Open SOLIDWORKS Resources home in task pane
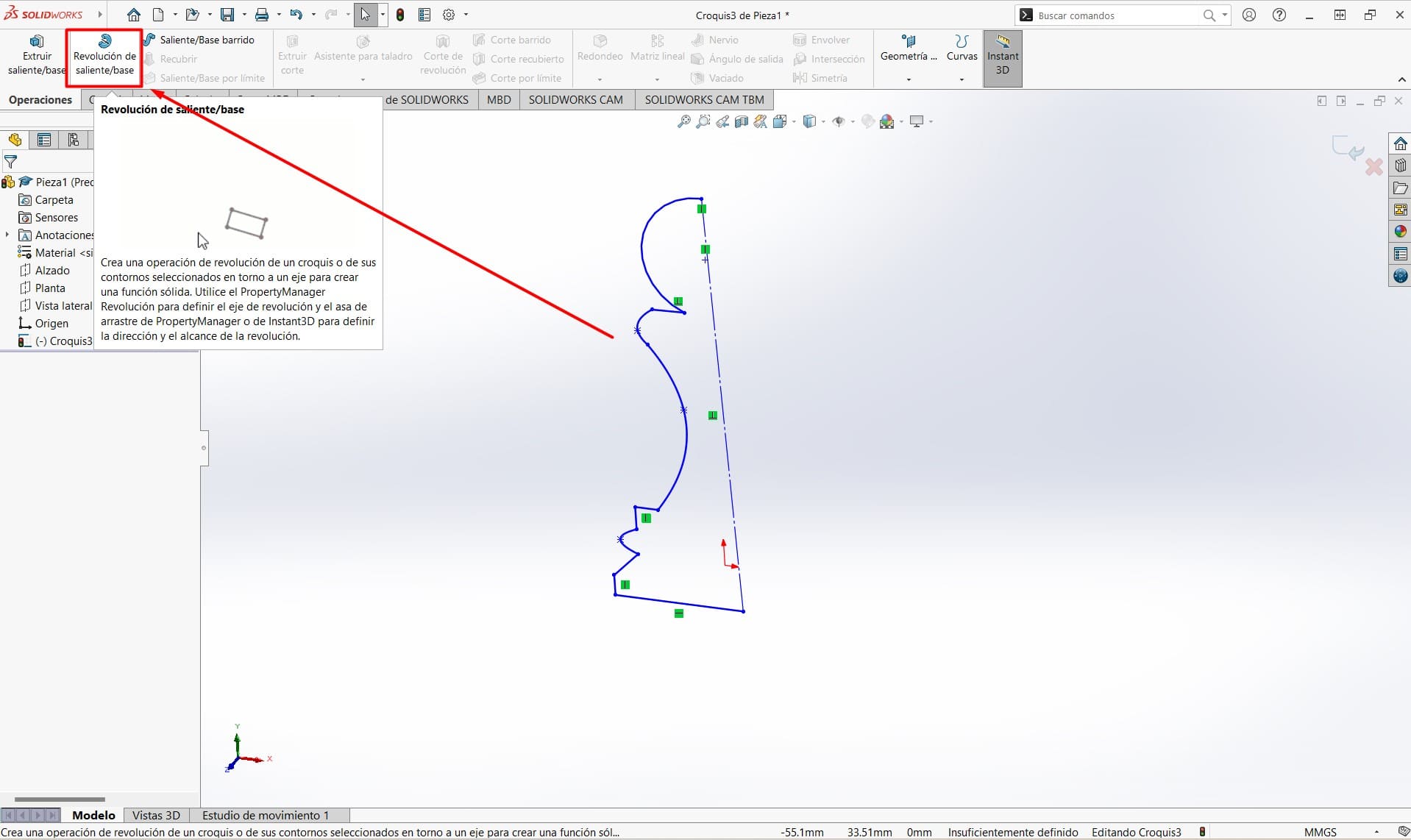This screenshot has height=840, width=1411. pyautogui.click(x=1400, y=143)
